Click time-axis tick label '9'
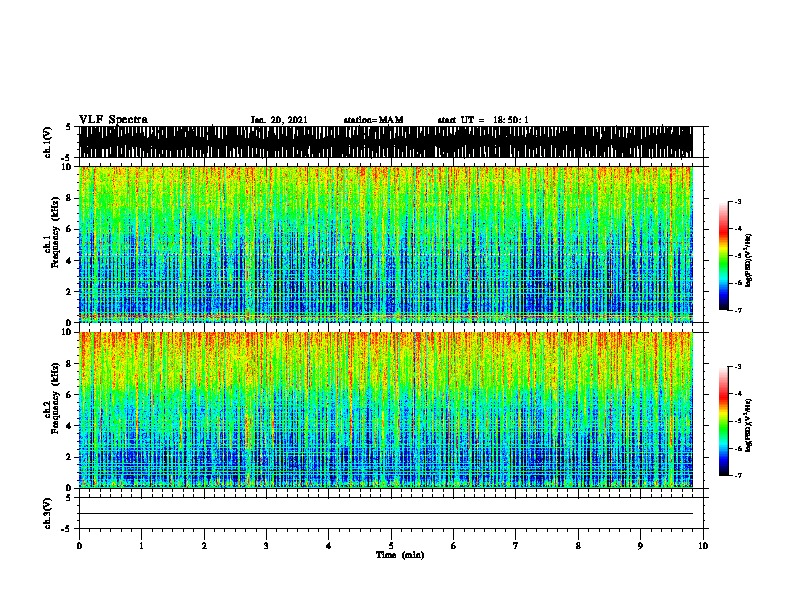792x612 pixels. (640, 546)
